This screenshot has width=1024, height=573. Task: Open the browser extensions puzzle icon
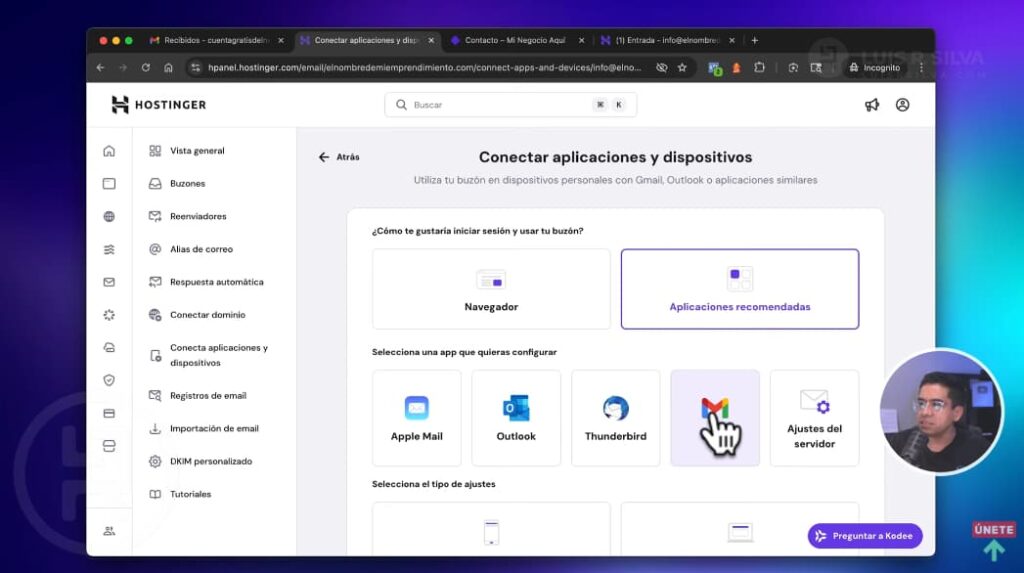pos(759,67)
